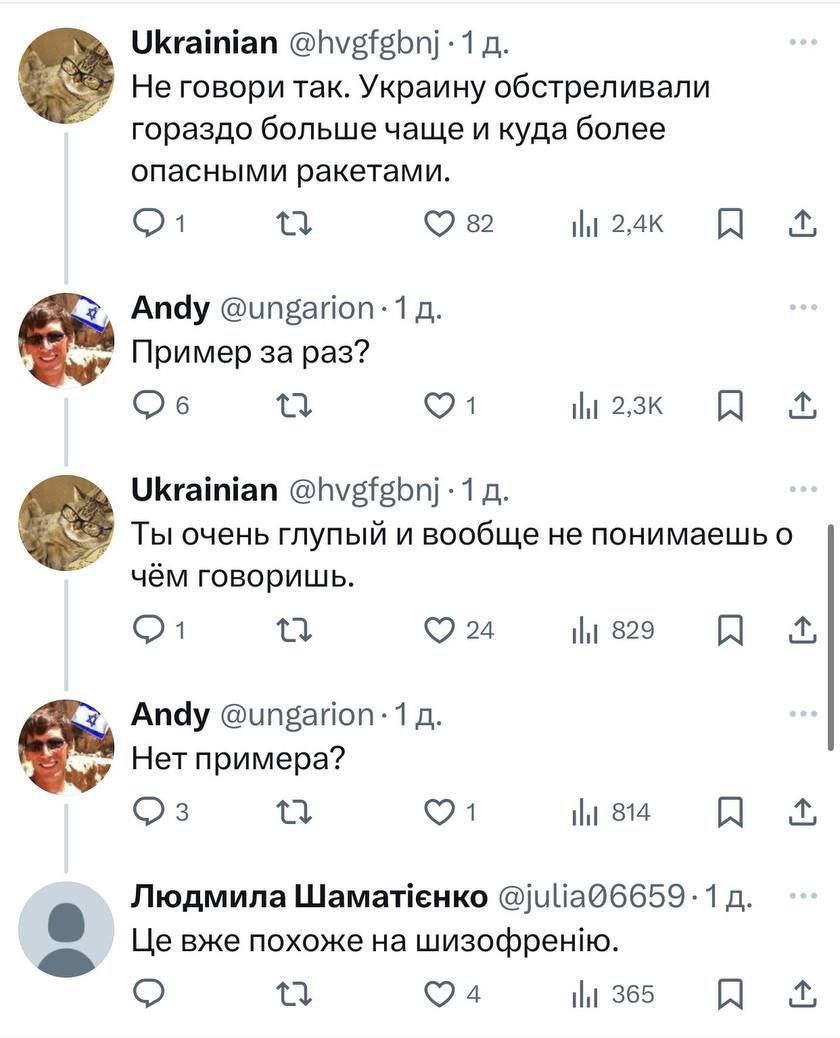The height and width of the screenshot is (1038, 840).
Task: Open more options on Andy's "Пример за раз?" tweet
Action: 802,307
